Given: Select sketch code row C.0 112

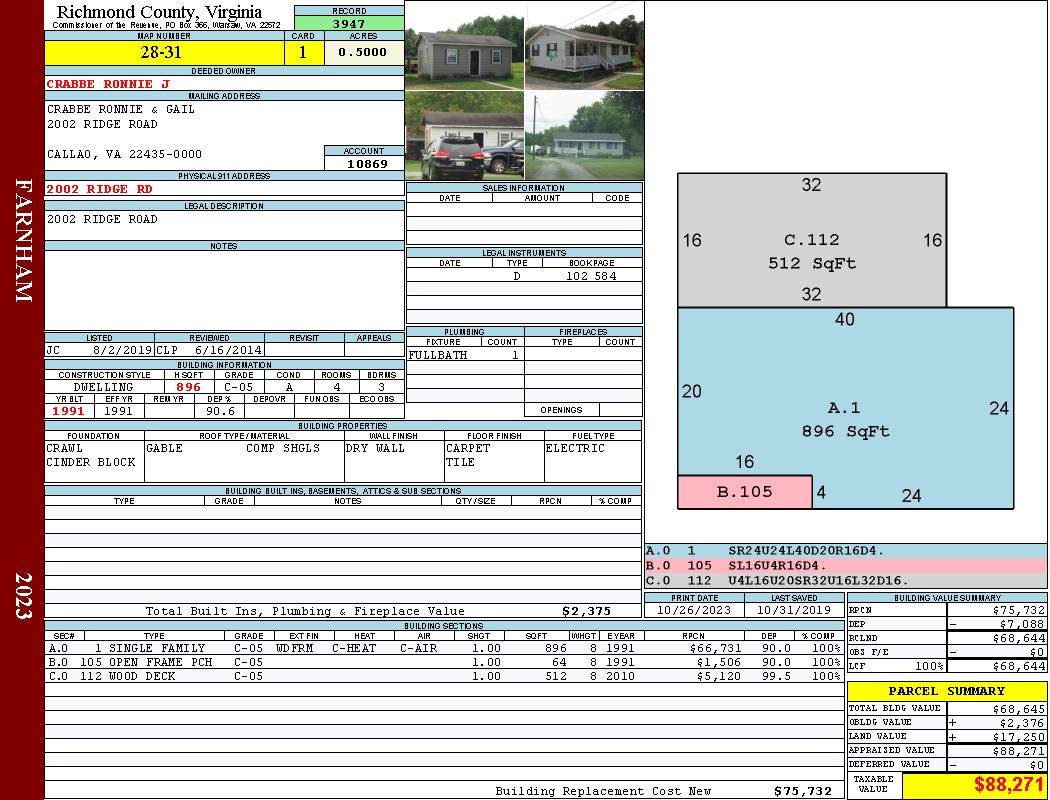Looking at the screenshot, I should [x=845, y=580].
